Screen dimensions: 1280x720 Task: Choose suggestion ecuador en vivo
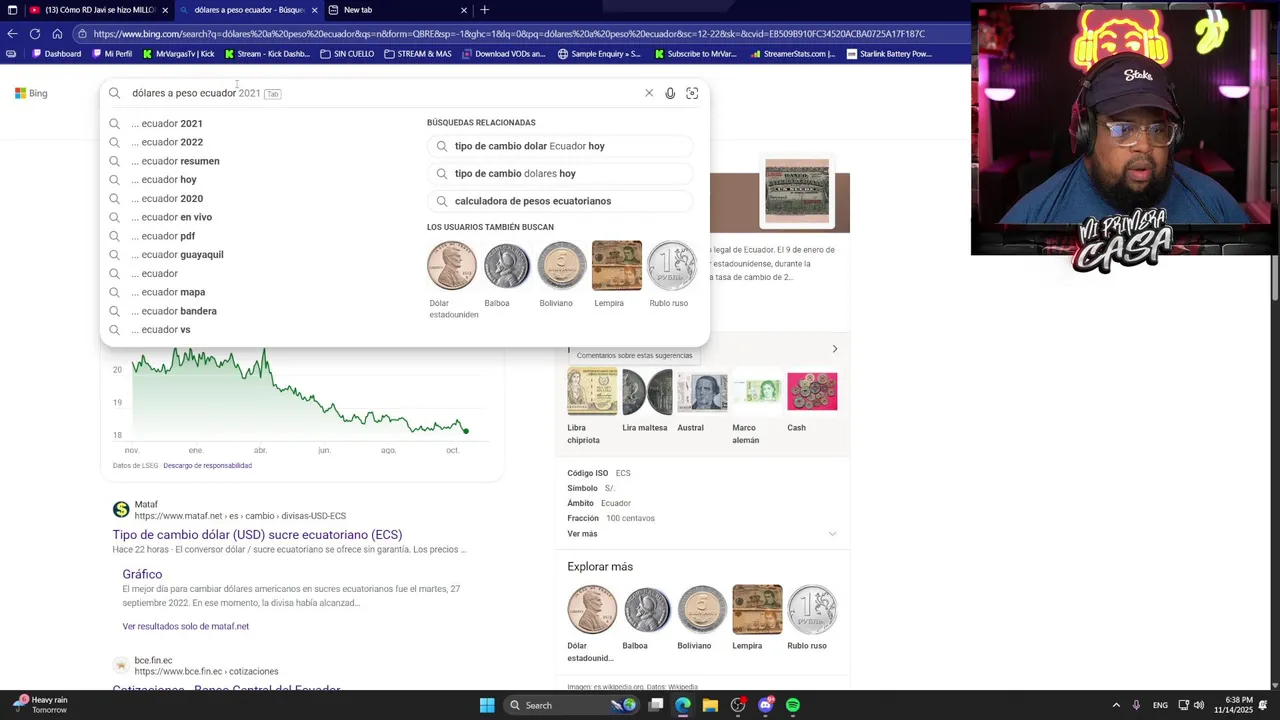coord(171,217)
